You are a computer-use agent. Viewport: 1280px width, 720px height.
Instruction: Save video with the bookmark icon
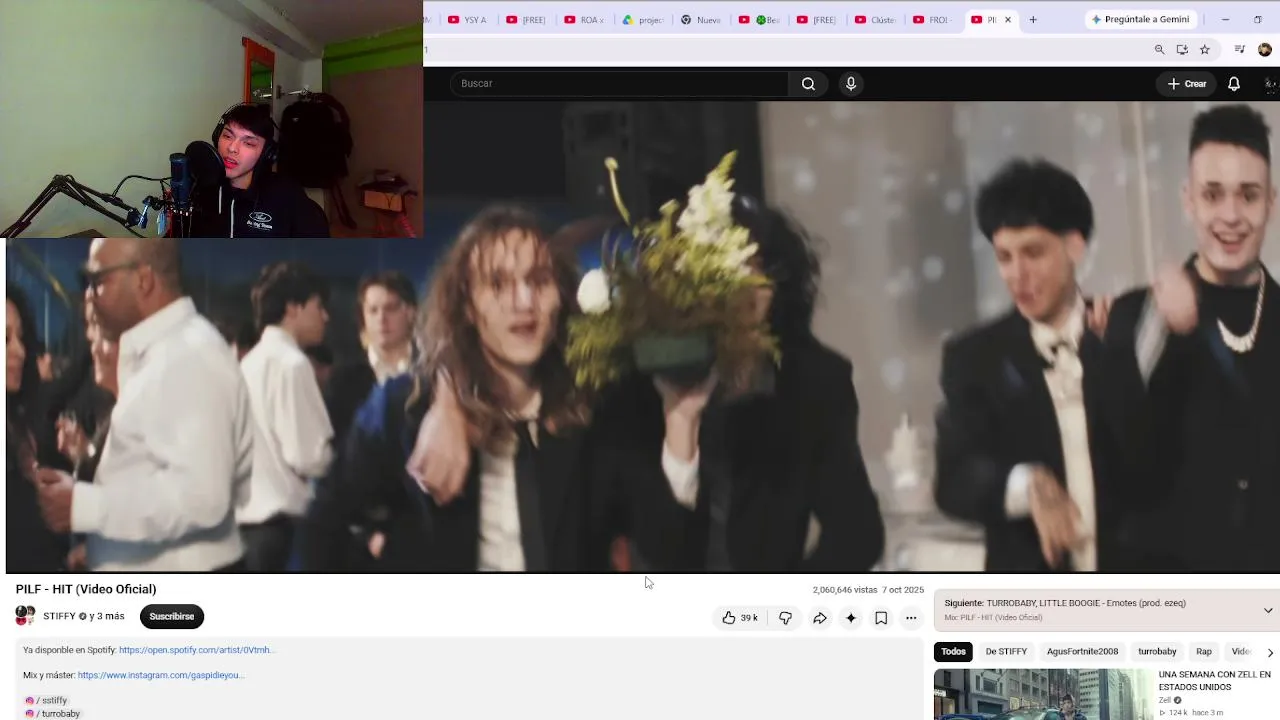(x=881, y=618)
